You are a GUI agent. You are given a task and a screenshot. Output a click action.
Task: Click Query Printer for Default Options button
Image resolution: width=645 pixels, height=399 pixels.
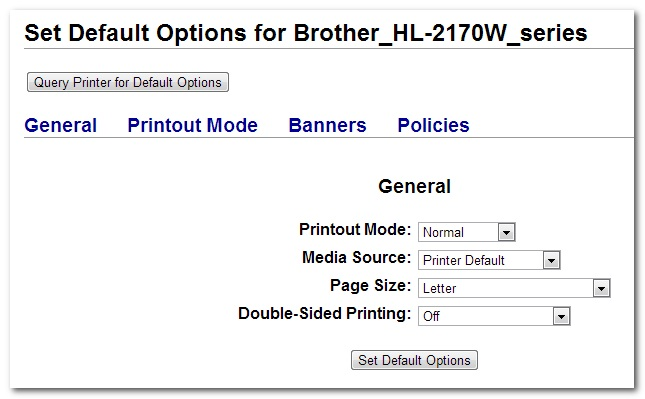click(128, 82)
